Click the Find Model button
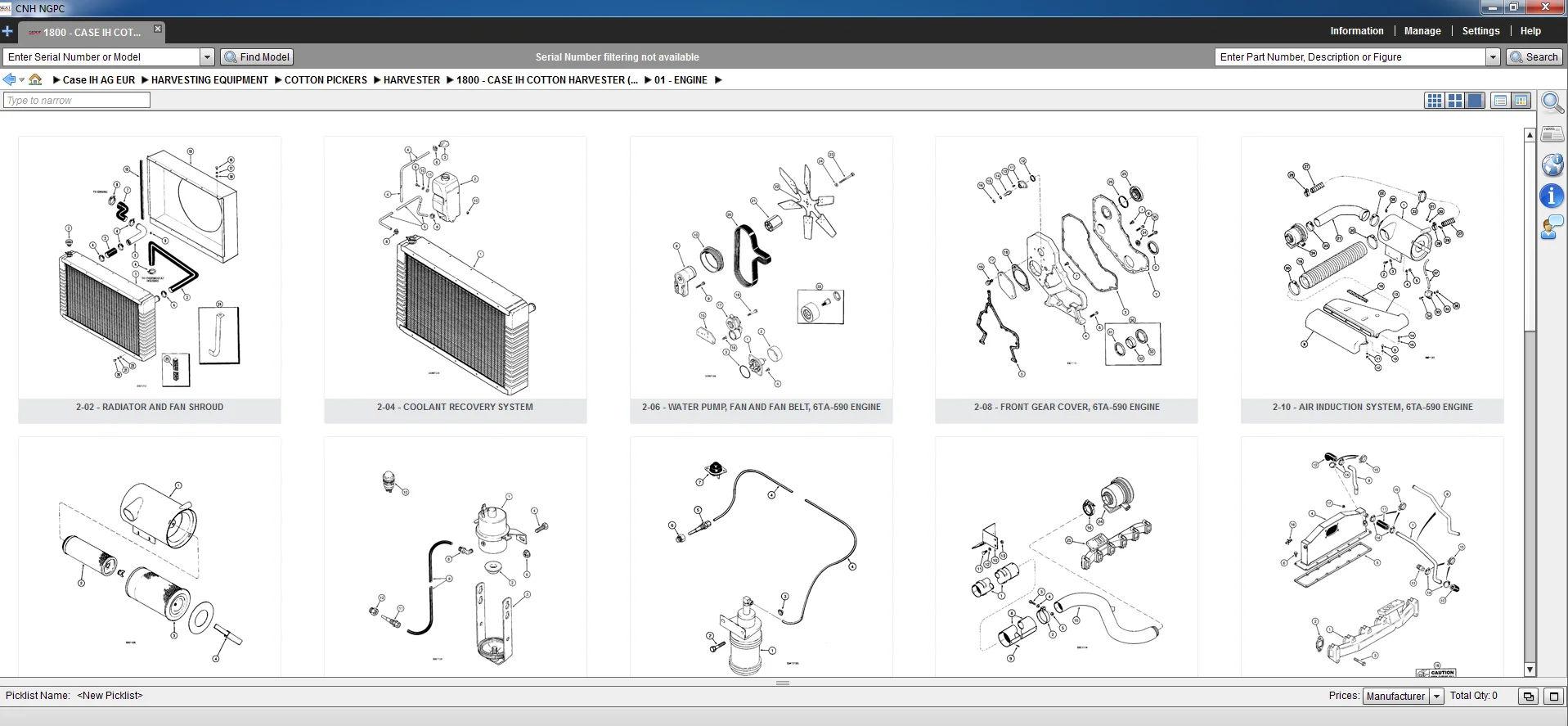 [x=257, y=57]
